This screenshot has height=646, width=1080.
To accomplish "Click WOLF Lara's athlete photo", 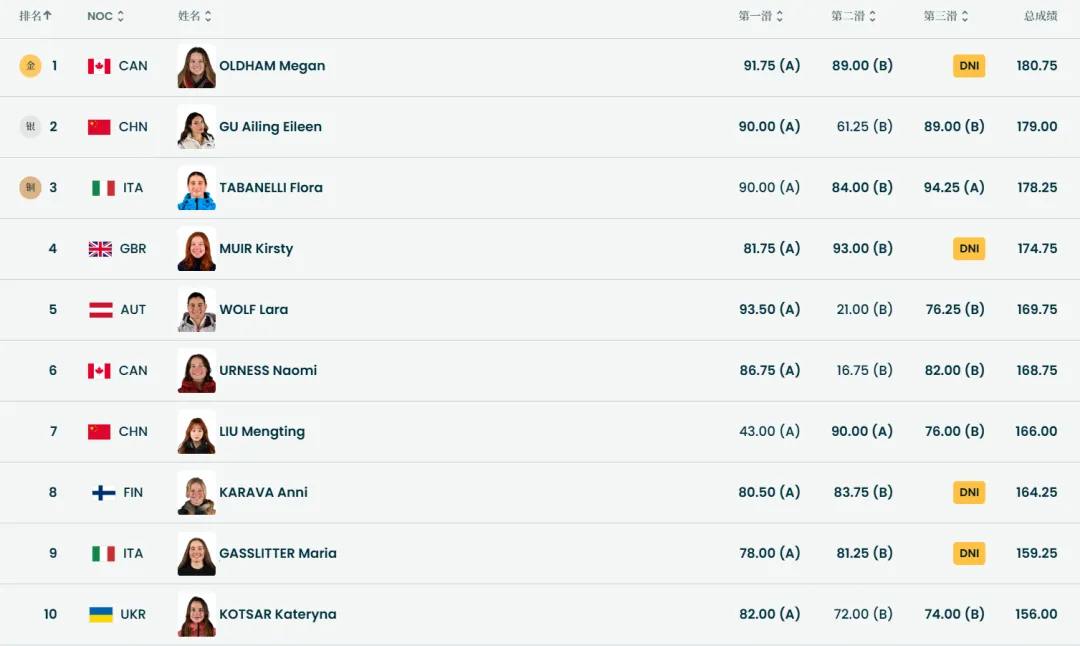I will [x=196, y=310].
